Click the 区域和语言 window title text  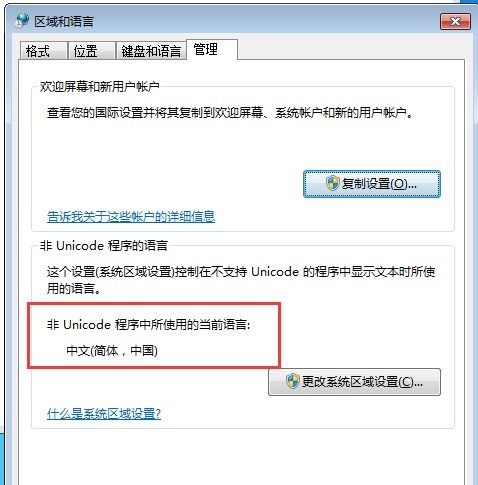click(x=64, y=21)
